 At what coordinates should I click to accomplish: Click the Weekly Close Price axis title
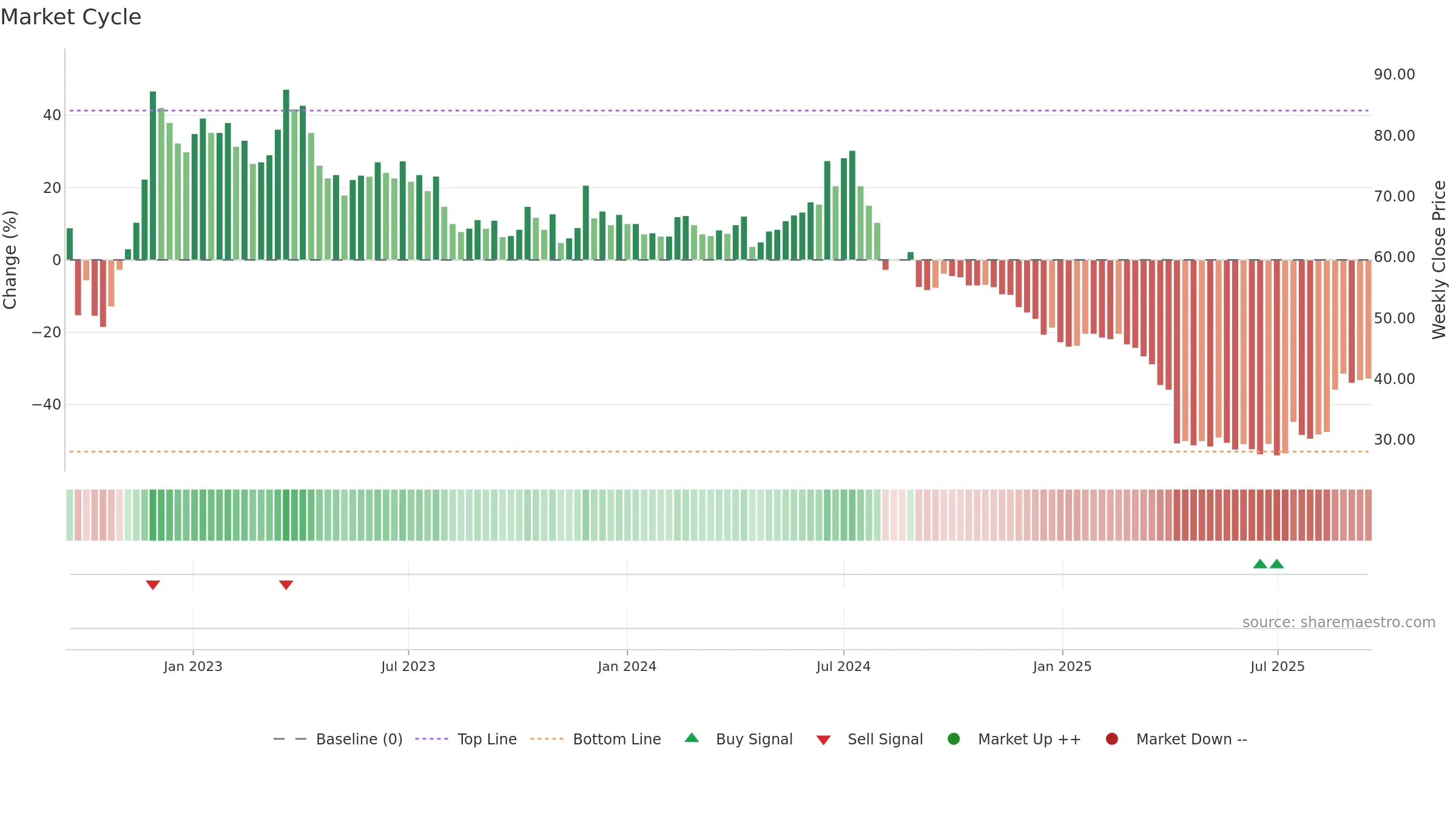(1439, 260)
